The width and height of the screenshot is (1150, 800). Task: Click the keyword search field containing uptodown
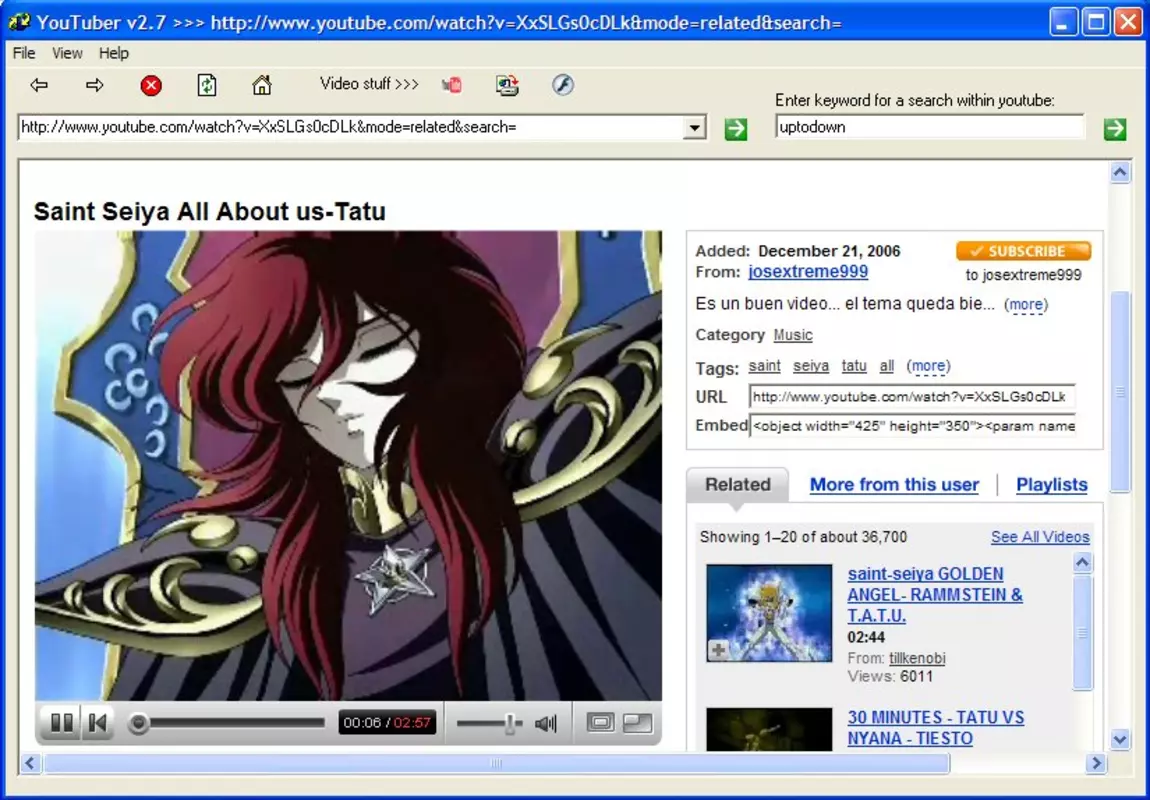pyautogui.click(x=929, y=128)
